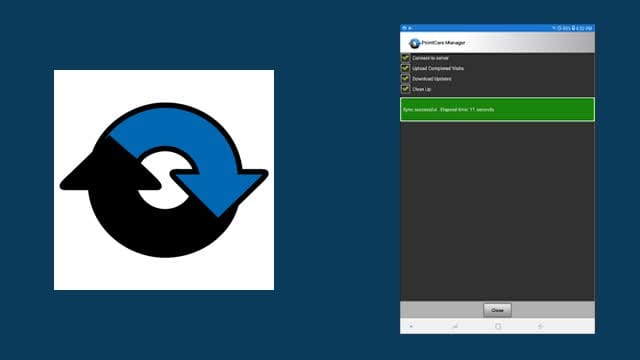Viewport: 640px width, 360px height.
Task: Tap the square home icon in navigation bar
Action: click(498, 326)
